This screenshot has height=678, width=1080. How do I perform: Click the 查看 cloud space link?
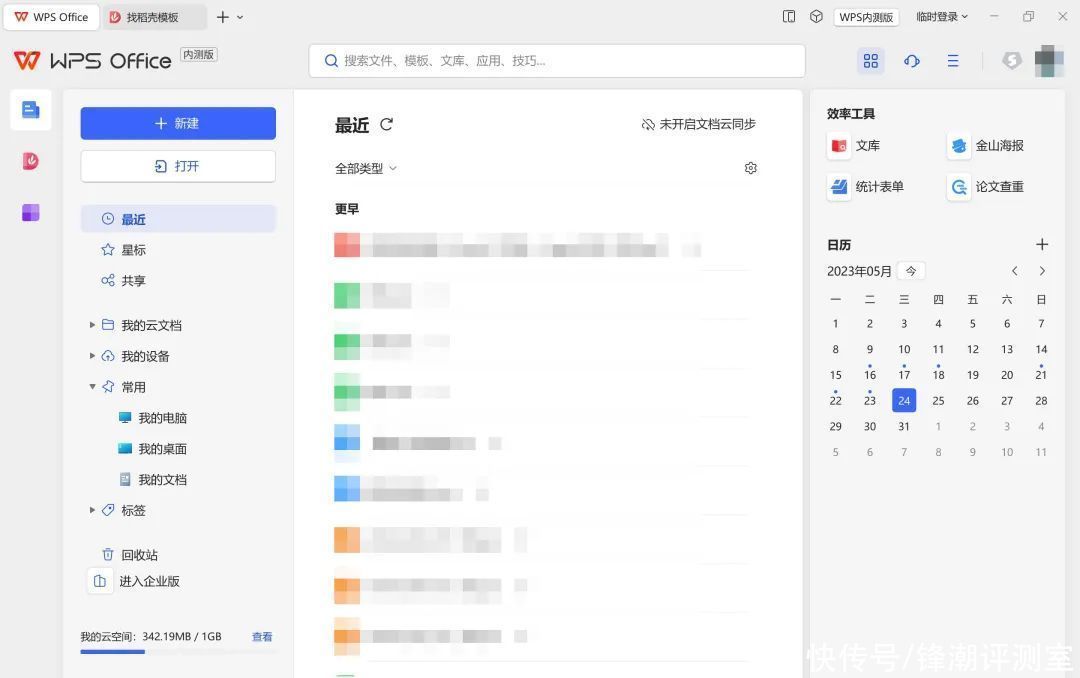pos(262,637)
